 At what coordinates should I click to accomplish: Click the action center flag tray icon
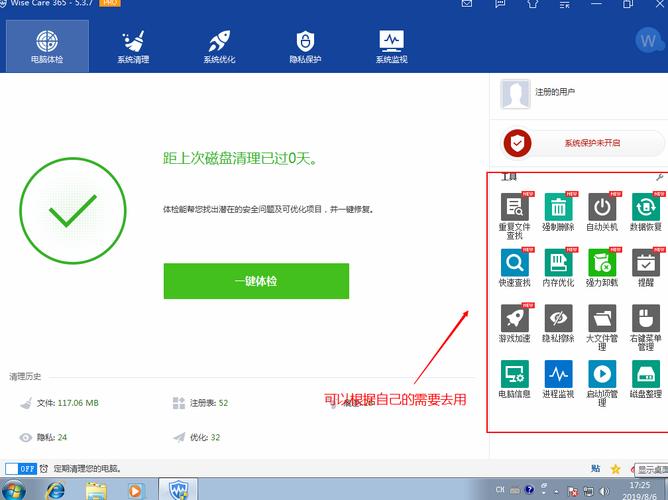(x=573, y=491)
